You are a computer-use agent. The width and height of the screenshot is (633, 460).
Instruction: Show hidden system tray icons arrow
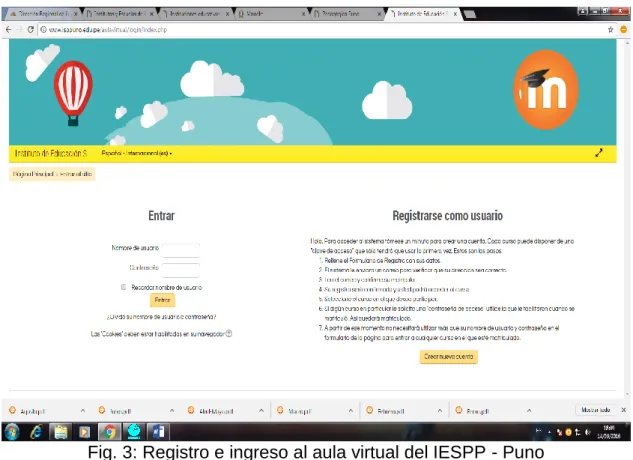point(549,432)
